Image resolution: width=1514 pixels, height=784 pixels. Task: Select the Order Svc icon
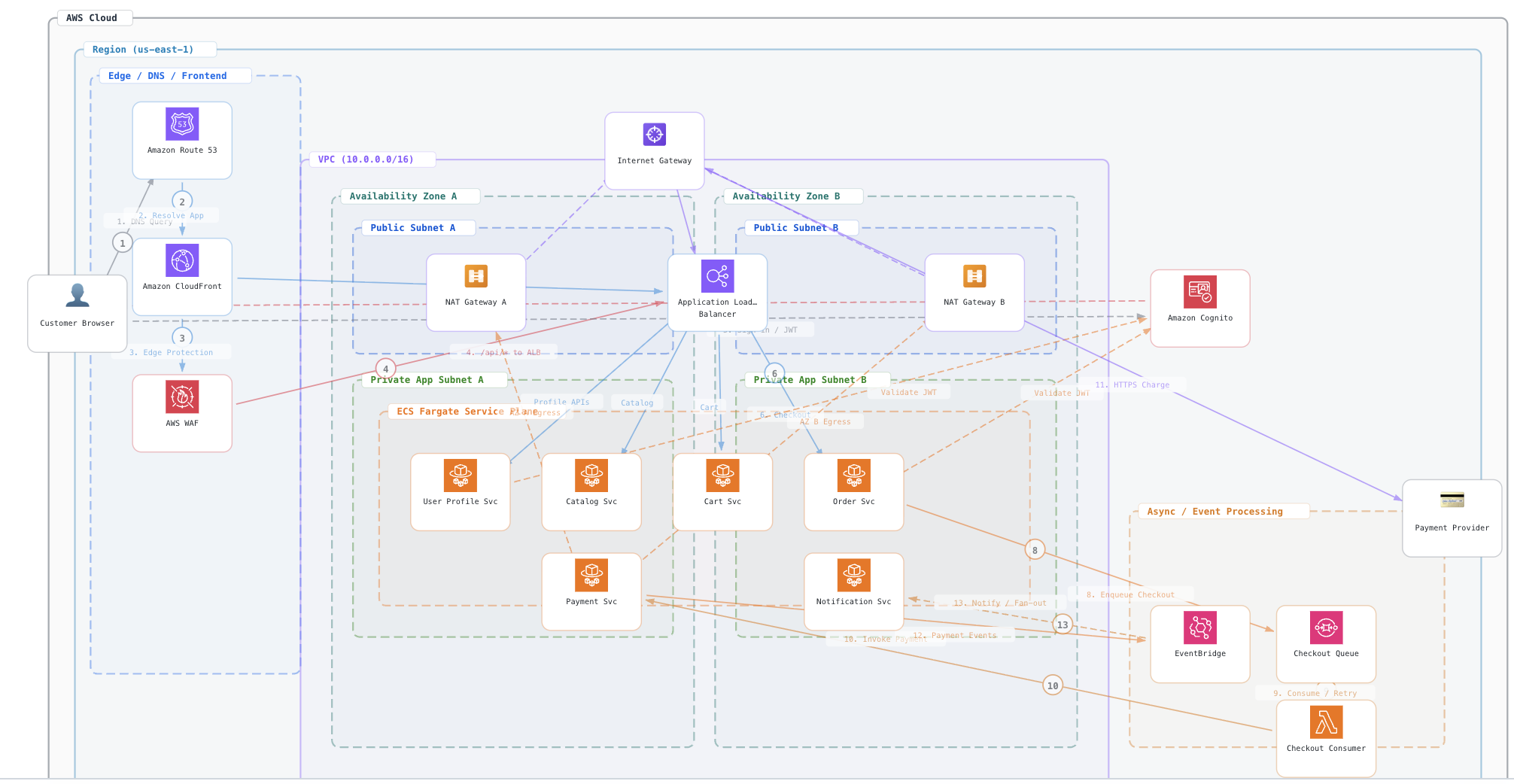point(854,476)
